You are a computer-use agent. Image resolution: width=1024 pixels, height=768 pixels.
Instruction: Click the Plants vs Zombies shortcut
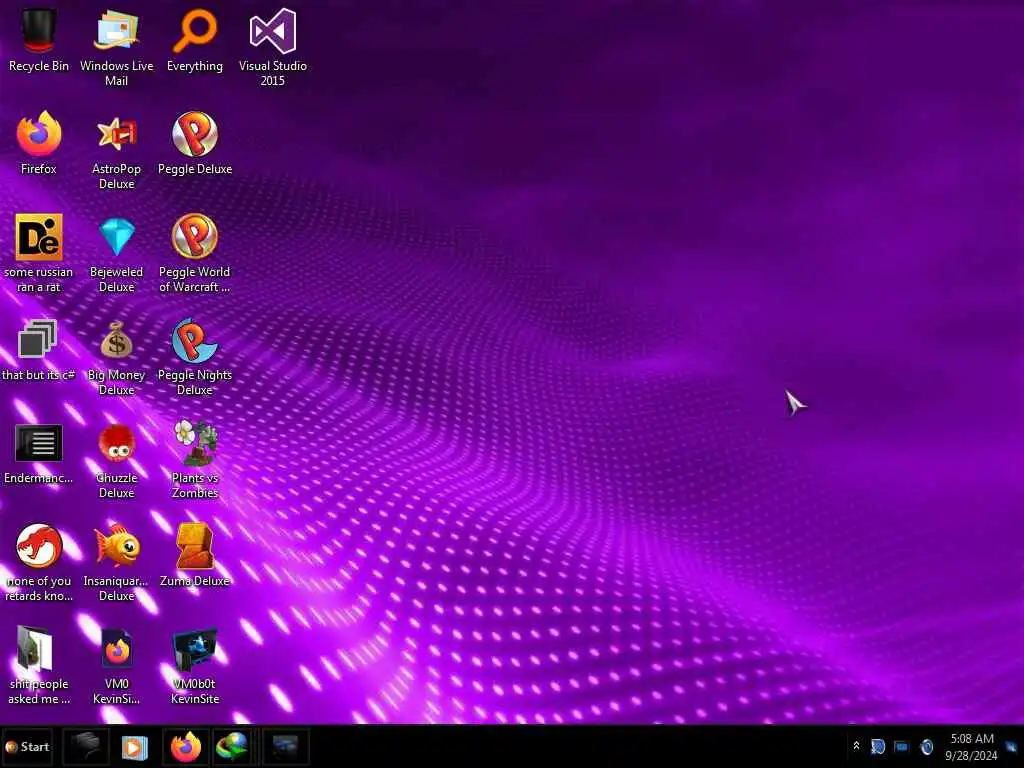tap(195, 460)
